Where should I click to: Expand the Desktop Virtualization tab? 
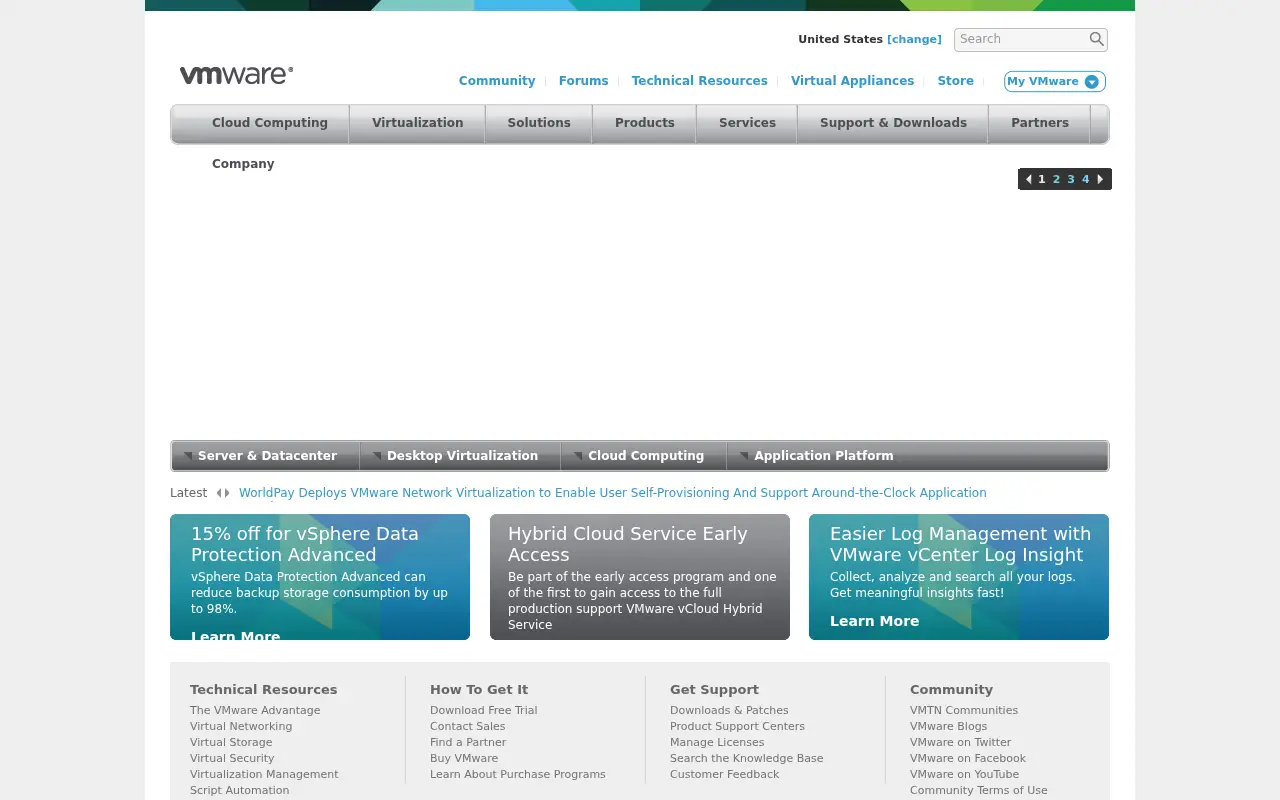click(x=461, y=456)
